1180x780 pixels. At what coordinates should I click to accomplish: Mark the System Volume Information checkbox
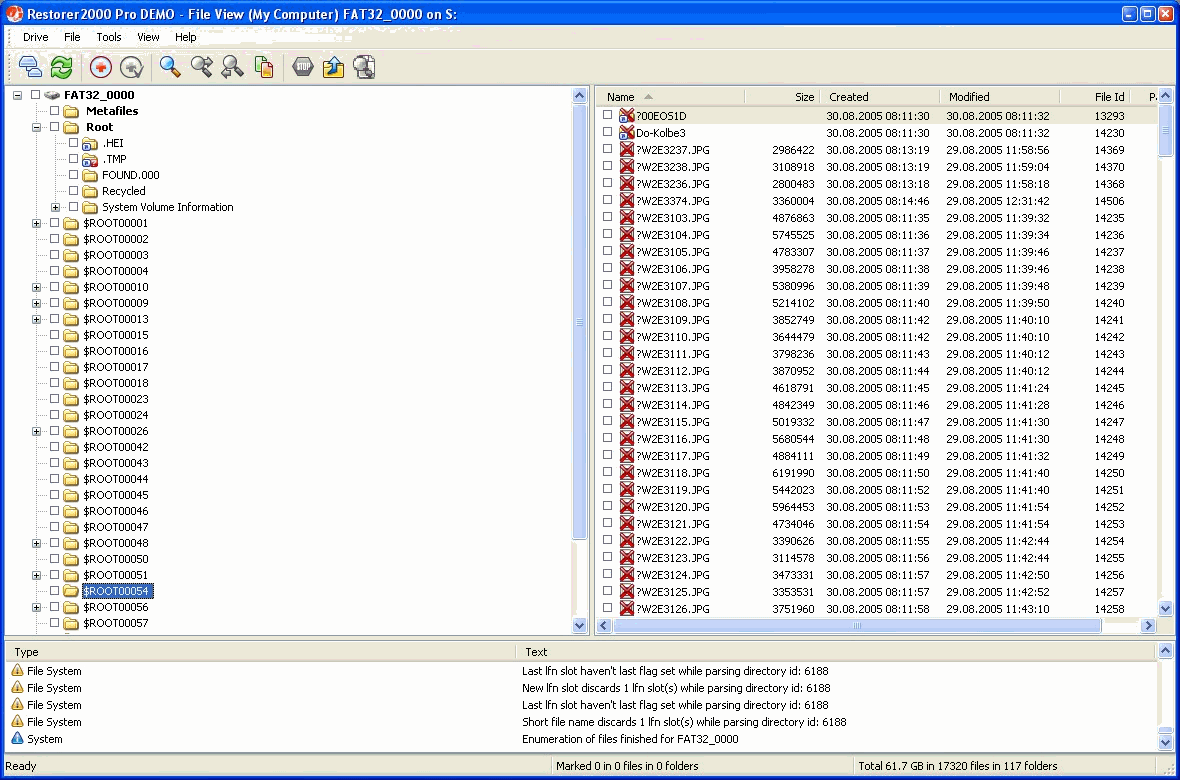click(x=73, y=207)
